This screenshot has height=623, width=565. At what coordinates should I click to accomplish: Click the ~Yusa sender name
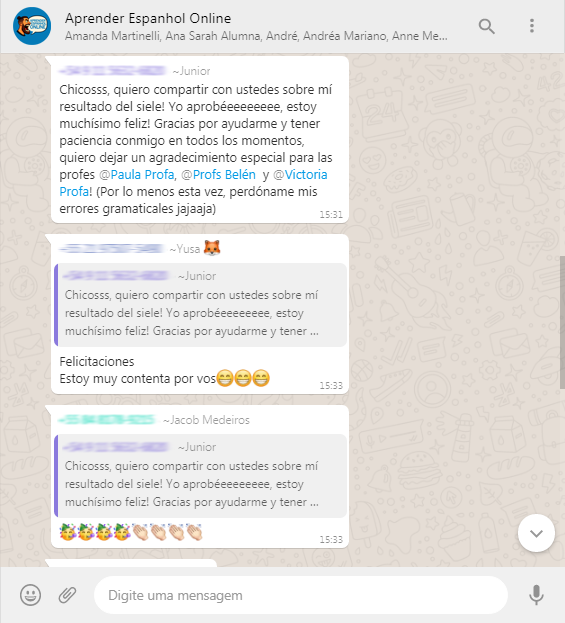[185, 249]
